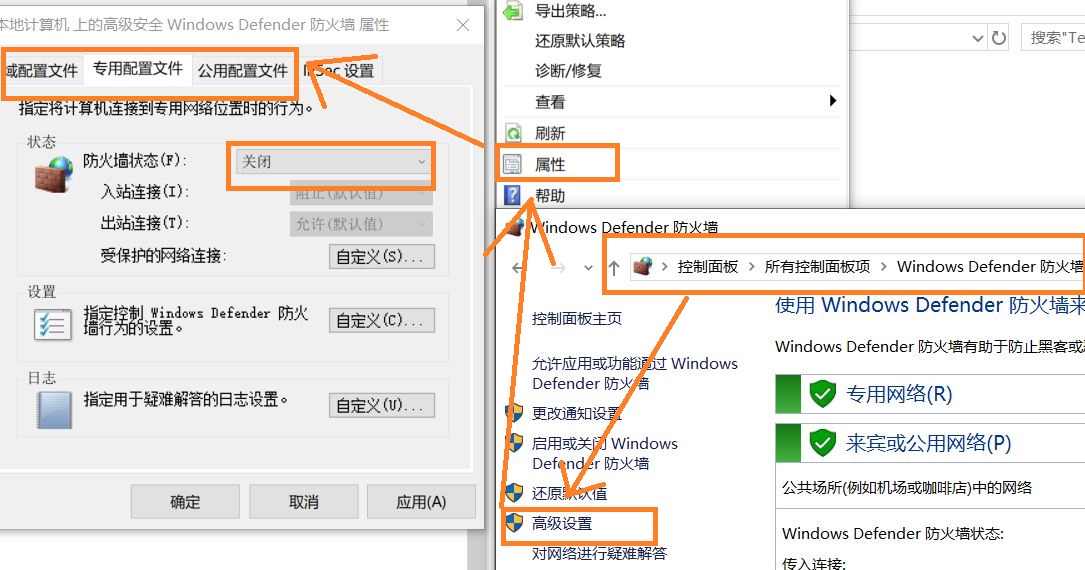1085x570 pixels.
Task: Expand the 来宾或公用网络(P) section
Action: (x=930, y=443)
